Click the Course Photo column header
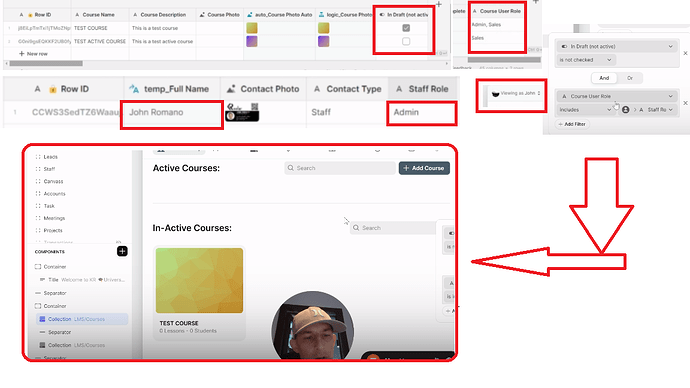Image resolution: width=690 pixels, height=388 pixels. click(220, 15)
